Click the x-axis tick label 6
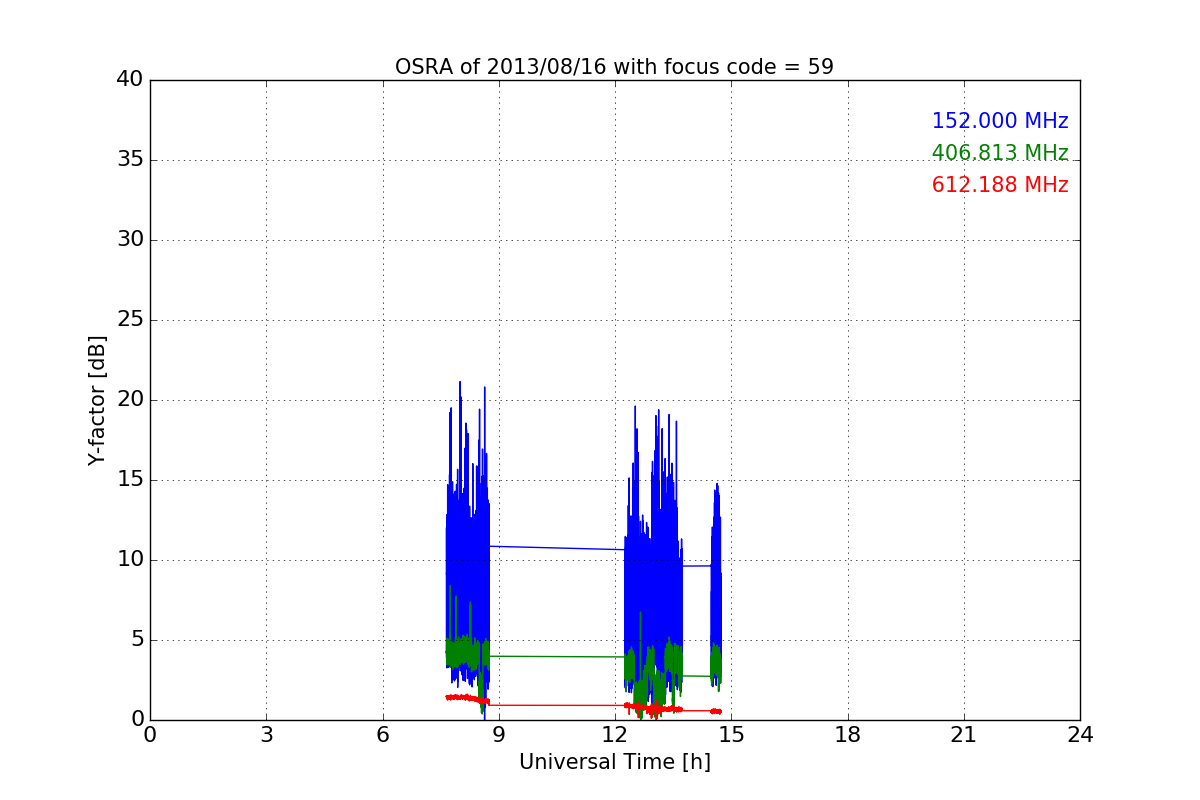Image resolution: width=1200 pixels, height=800 pixels. point(382,735)
